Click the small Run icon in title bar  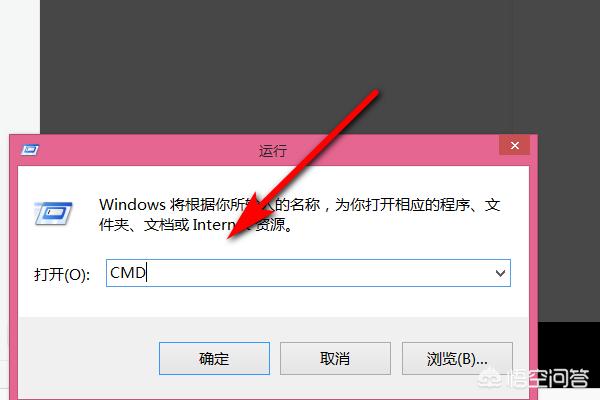pyautogui.click(x=30, y=150)
